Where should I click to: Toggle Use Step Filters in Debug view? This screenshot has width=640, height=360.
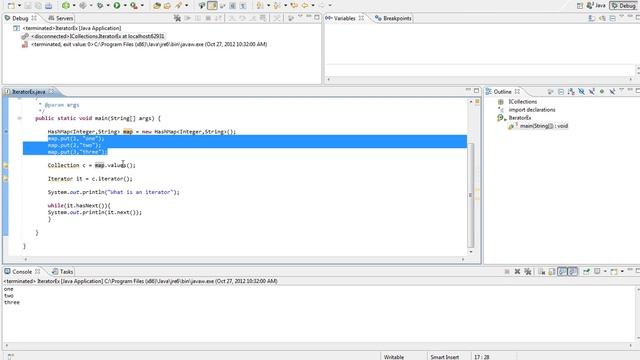(277, 18)
